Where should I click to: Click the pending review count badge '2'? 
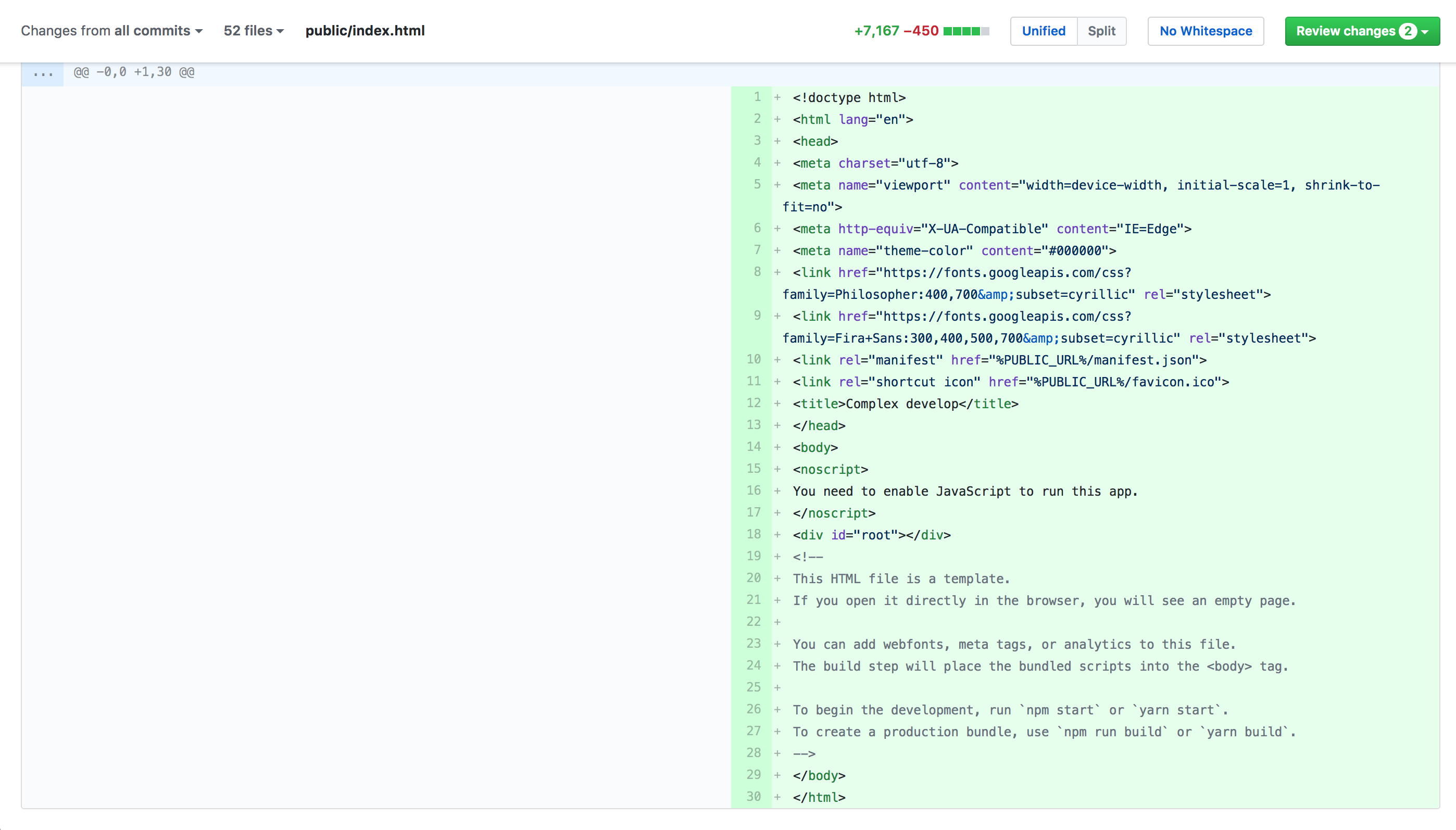pyautogui.click(x=1408, y=31)
